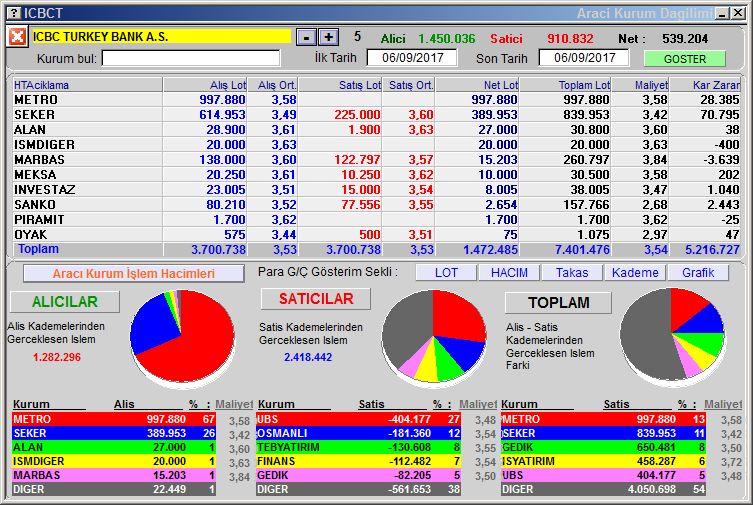Click the green GOSTER button

point(685,59)
